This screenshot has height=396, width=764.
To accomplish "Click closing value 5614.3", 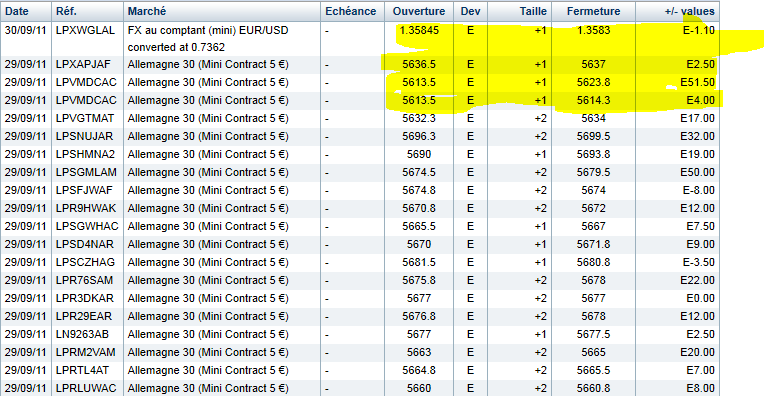I will click(x=593, y=100).
